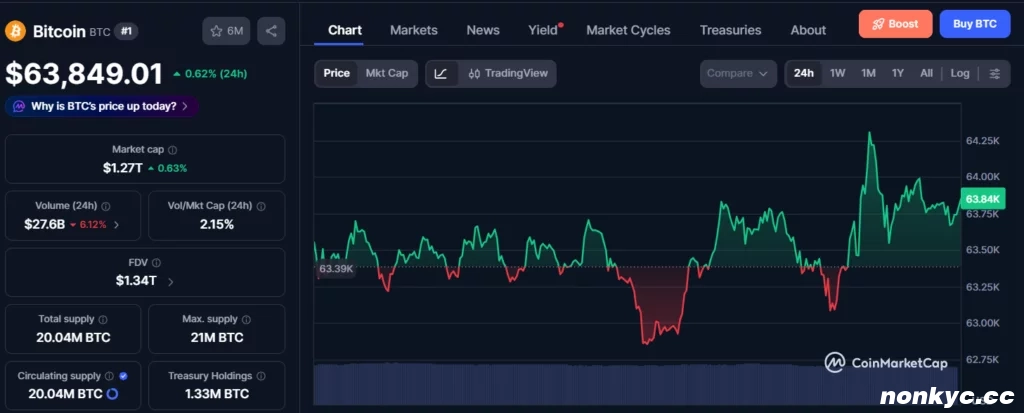This screenshot has height=413, width=1024.
Task: Click the 62.75K axis label
Action: (x=983, y=359)
